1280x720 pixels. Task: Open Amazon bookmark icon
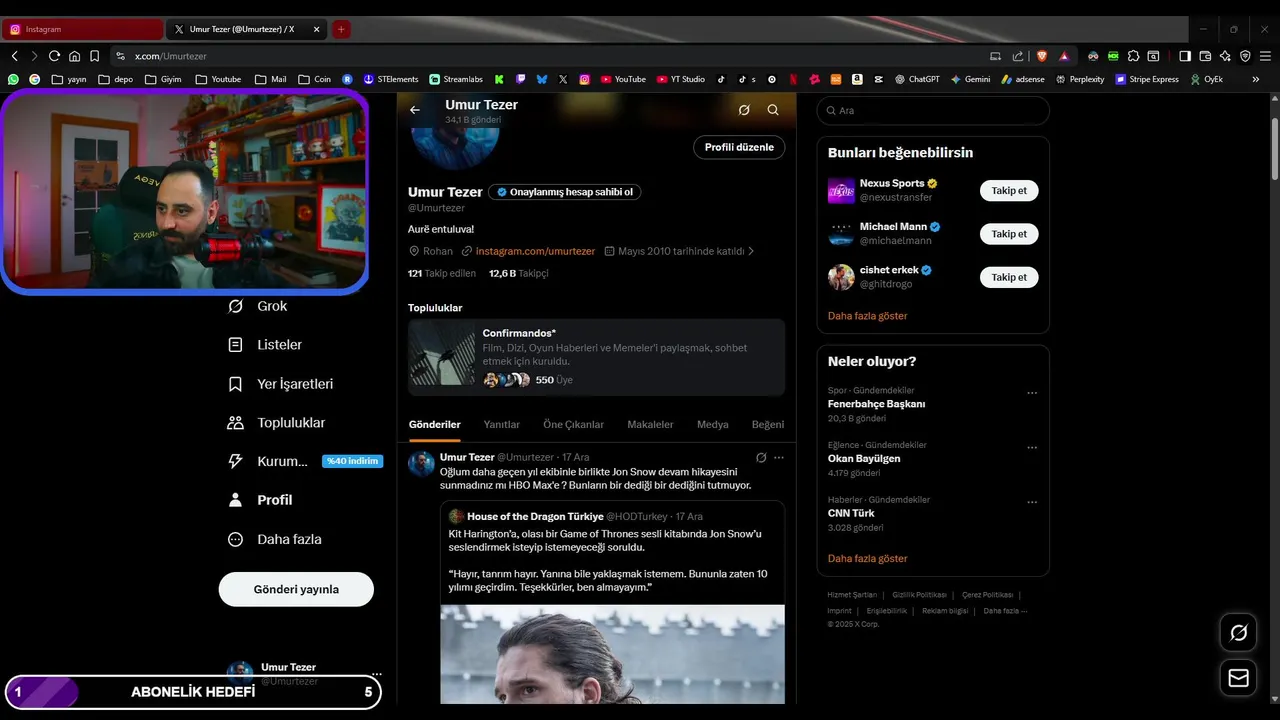point(857,79)
